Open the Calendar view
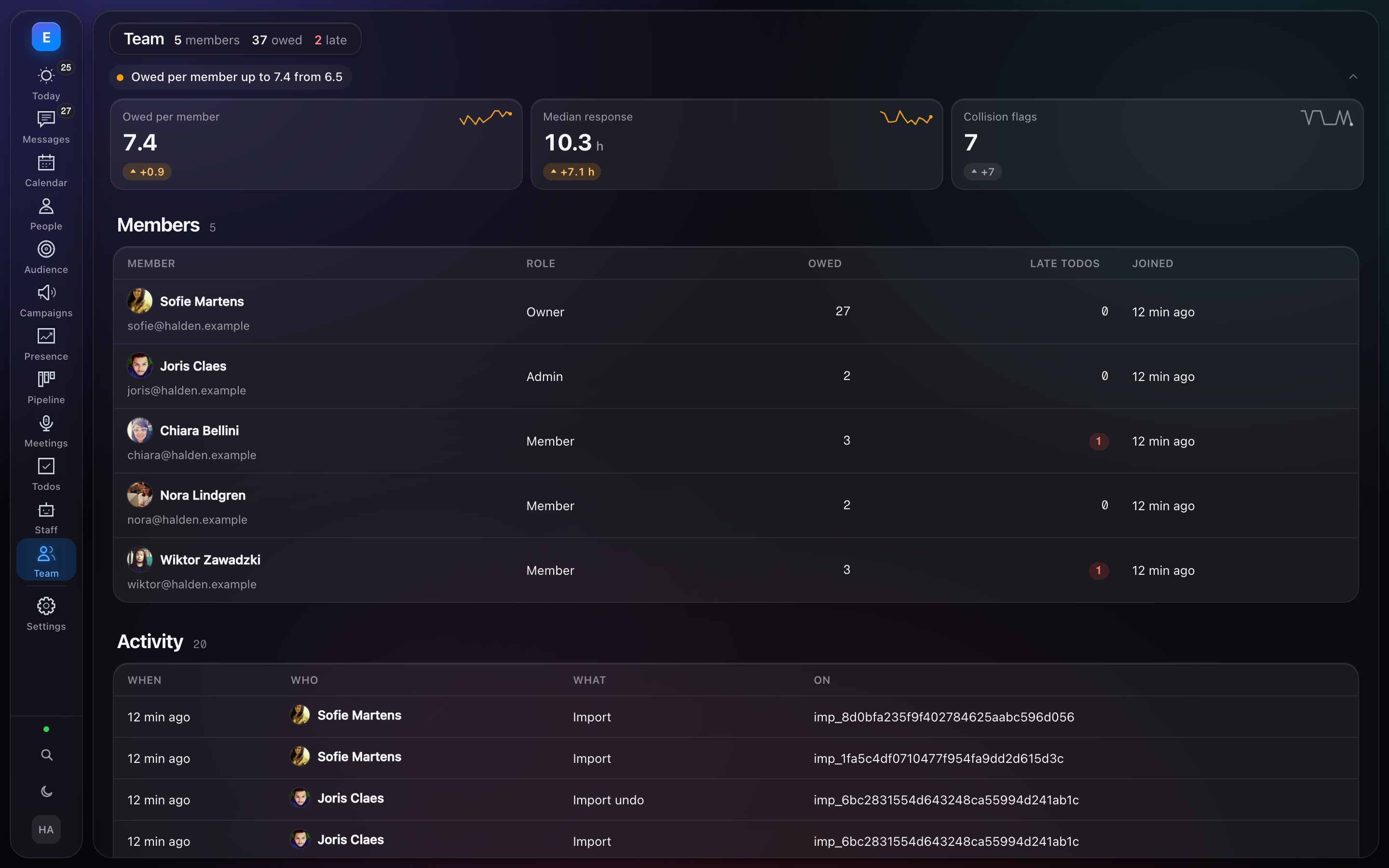The image size is (1389, 868). [46, 171]
